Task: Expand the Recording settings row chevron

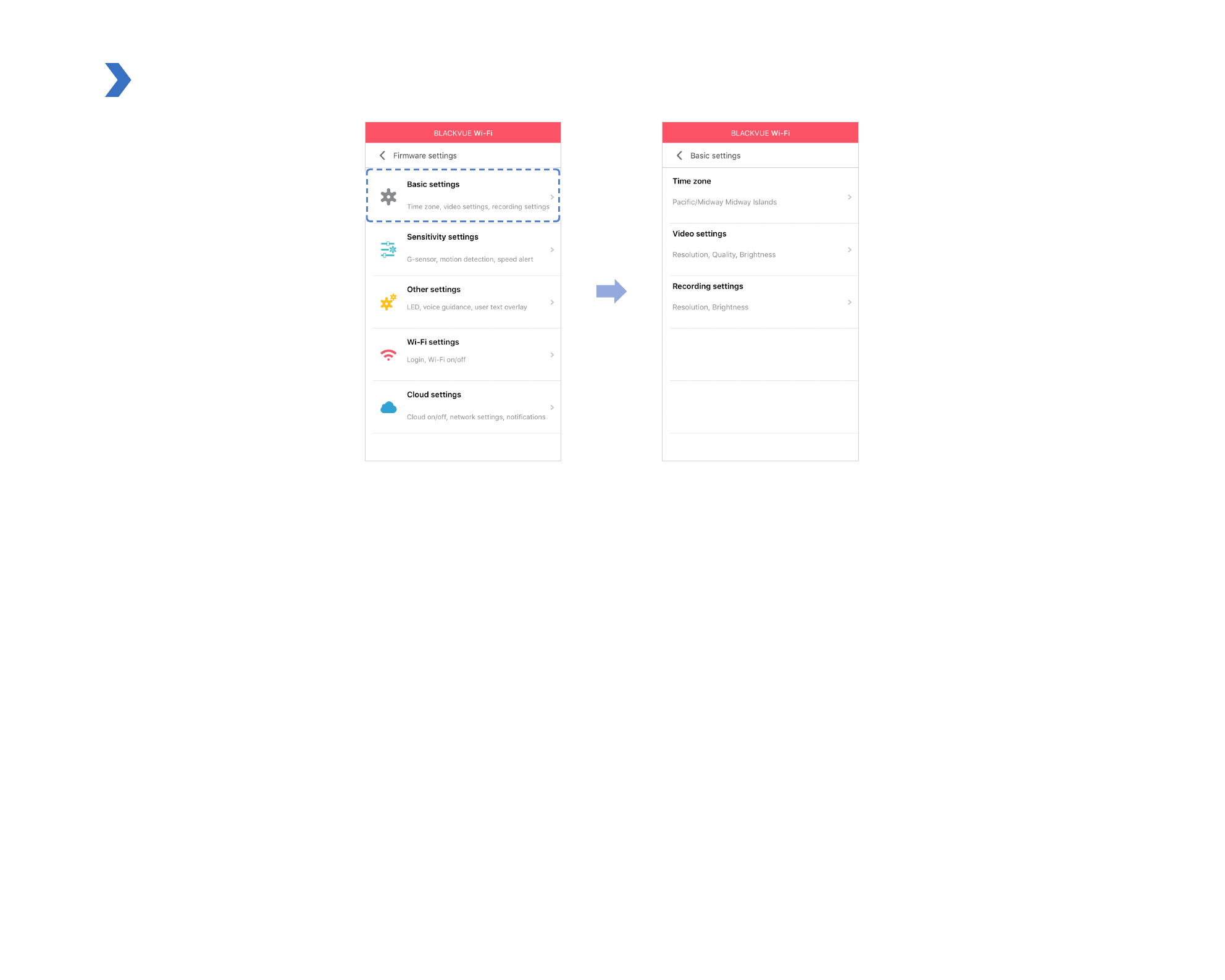Action: click(x=850, y=302)
